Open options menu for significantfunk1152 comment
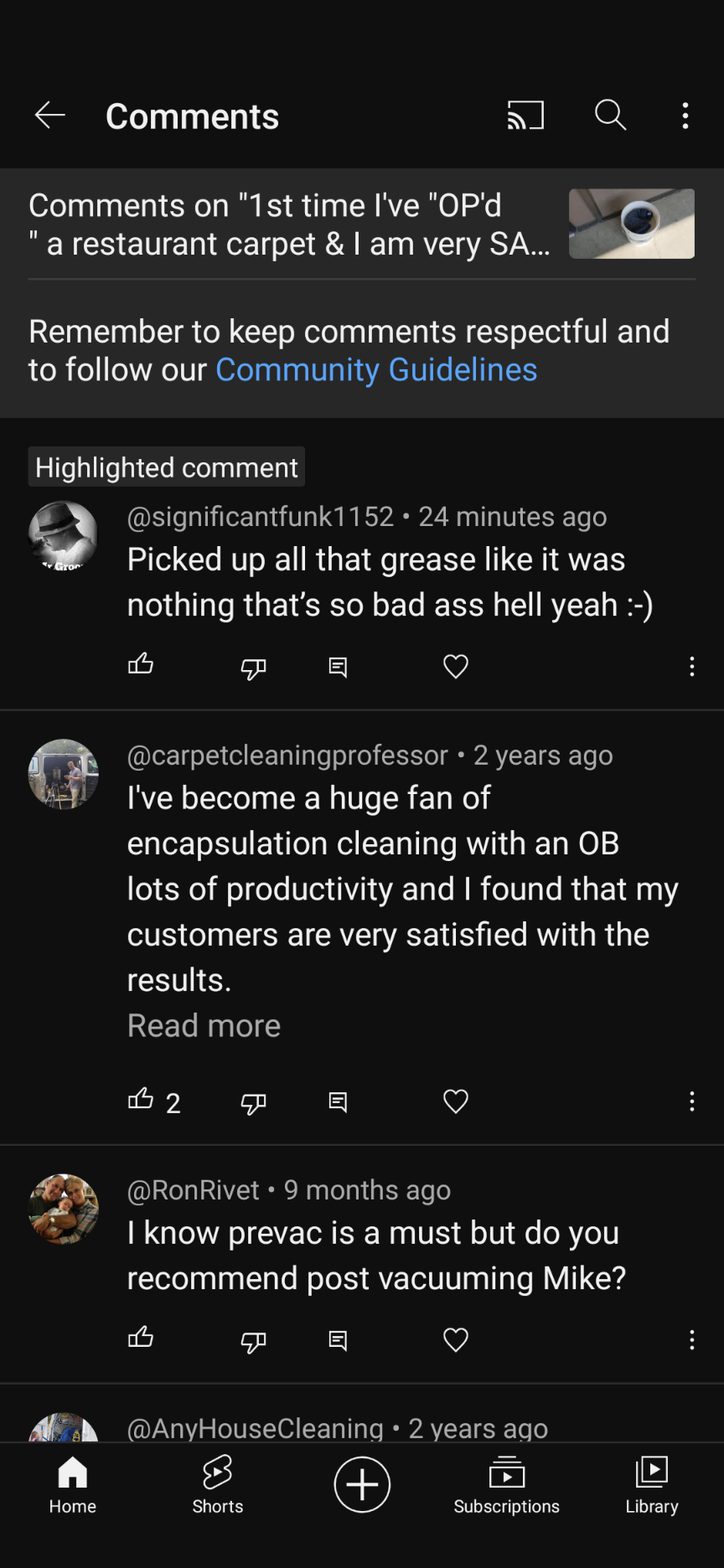Viewport: 724px width, 1568px height. pos(691,667)
